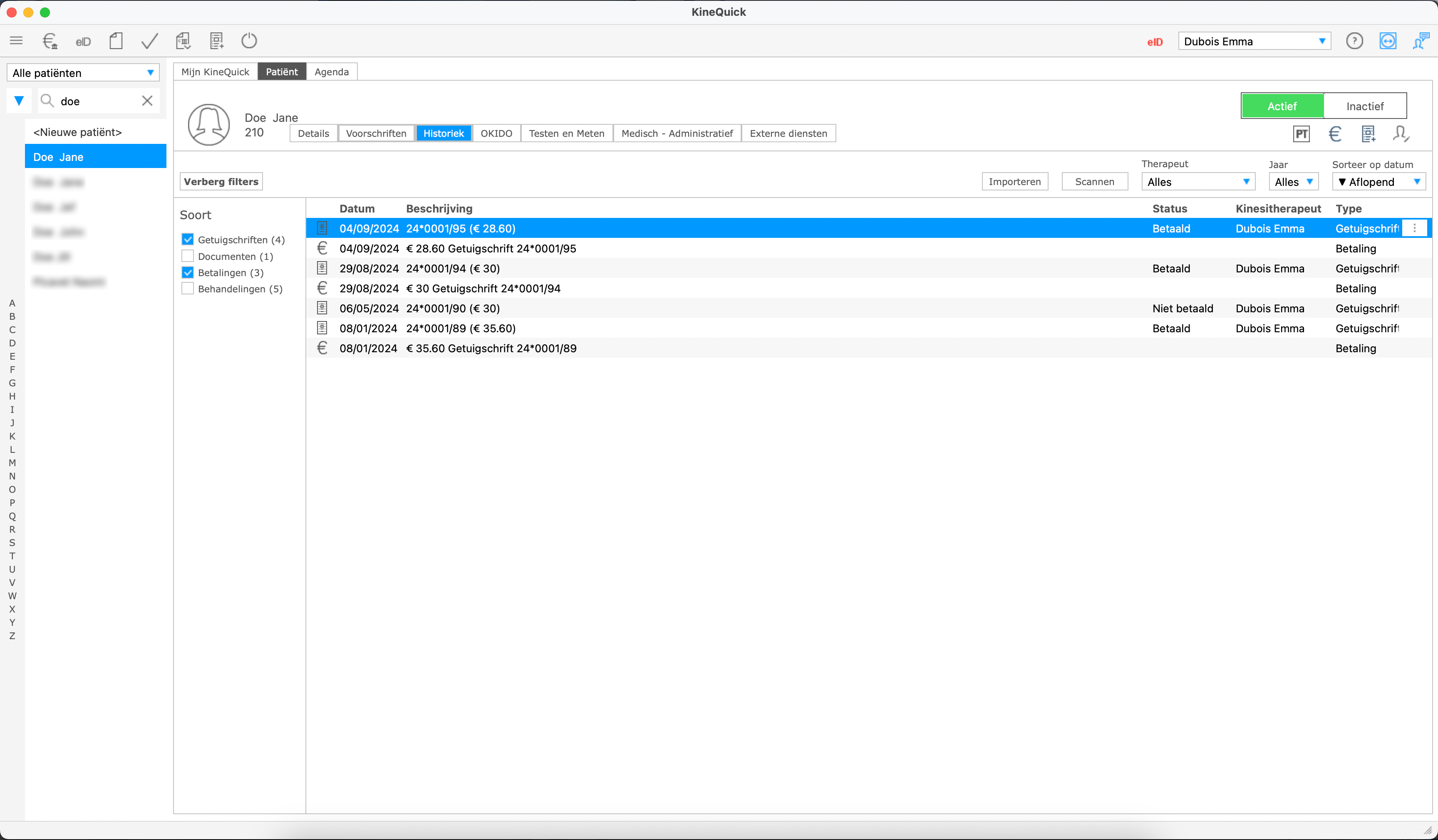Click the euro icon in patient header
Screen dimensions: 1438x840
[1335, 134]
